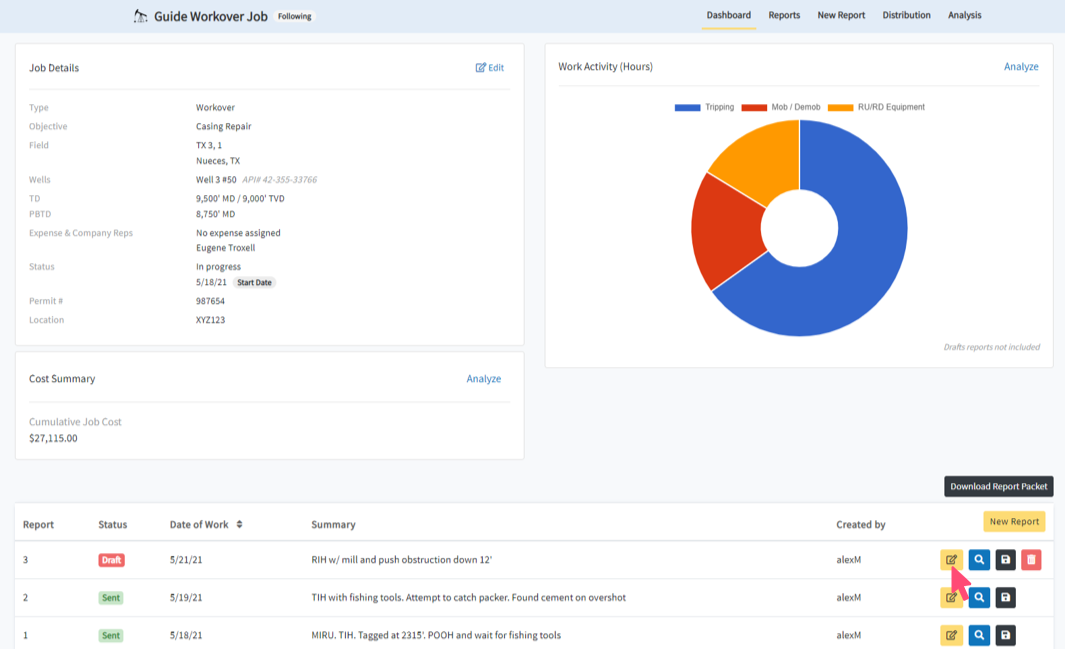Click permit number 987654
1065x649 pixels.
[x=211, y=301]
